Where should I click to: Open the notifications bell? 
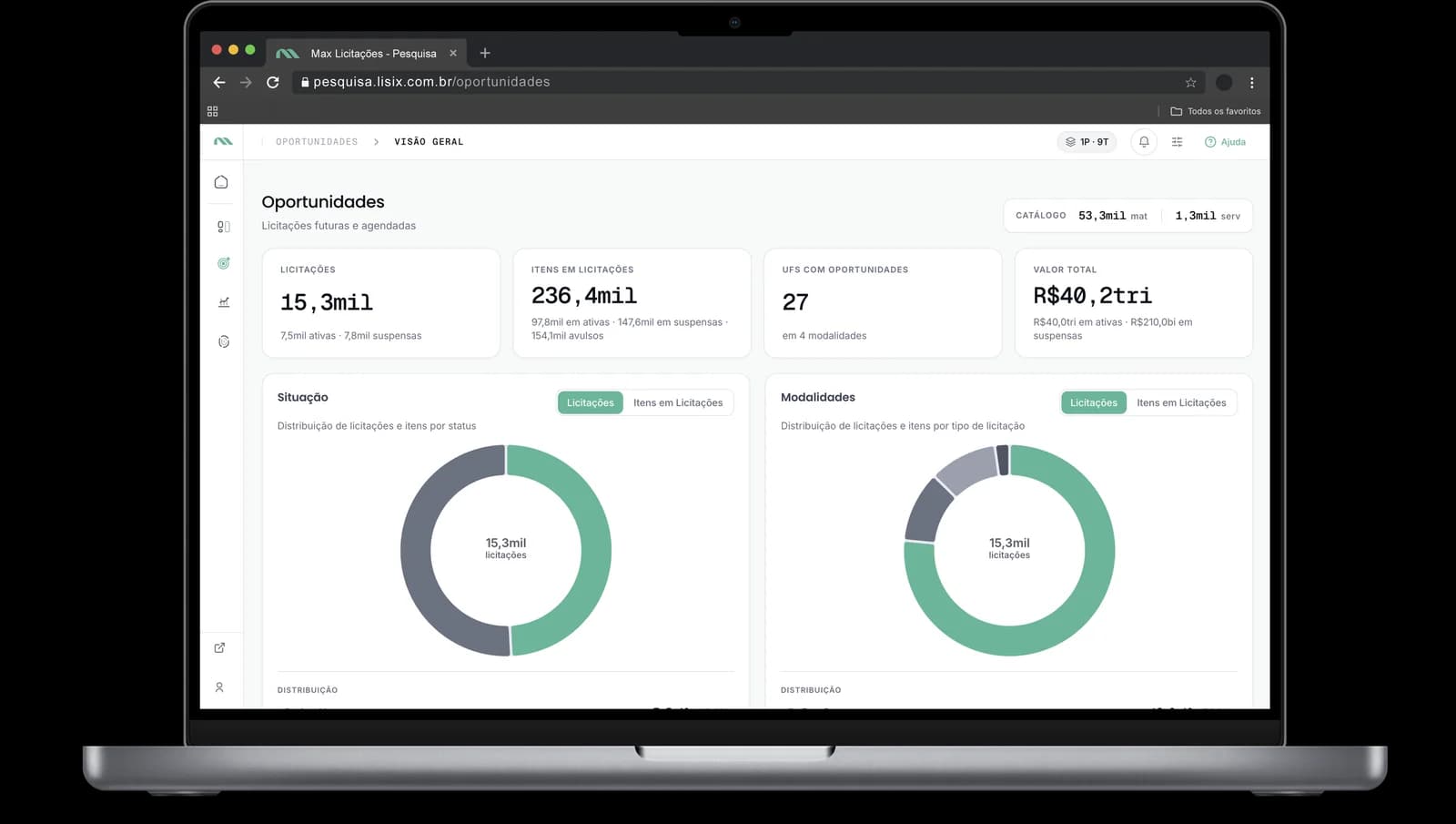1144,142
